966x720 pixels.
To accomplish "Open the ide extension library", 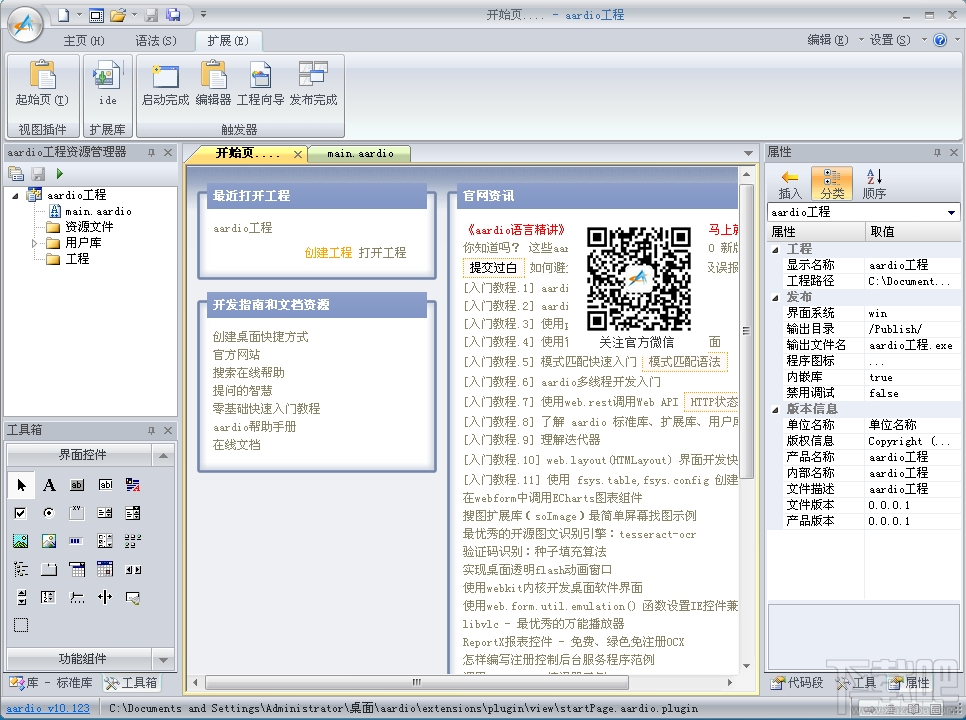I will click(107, 83).
